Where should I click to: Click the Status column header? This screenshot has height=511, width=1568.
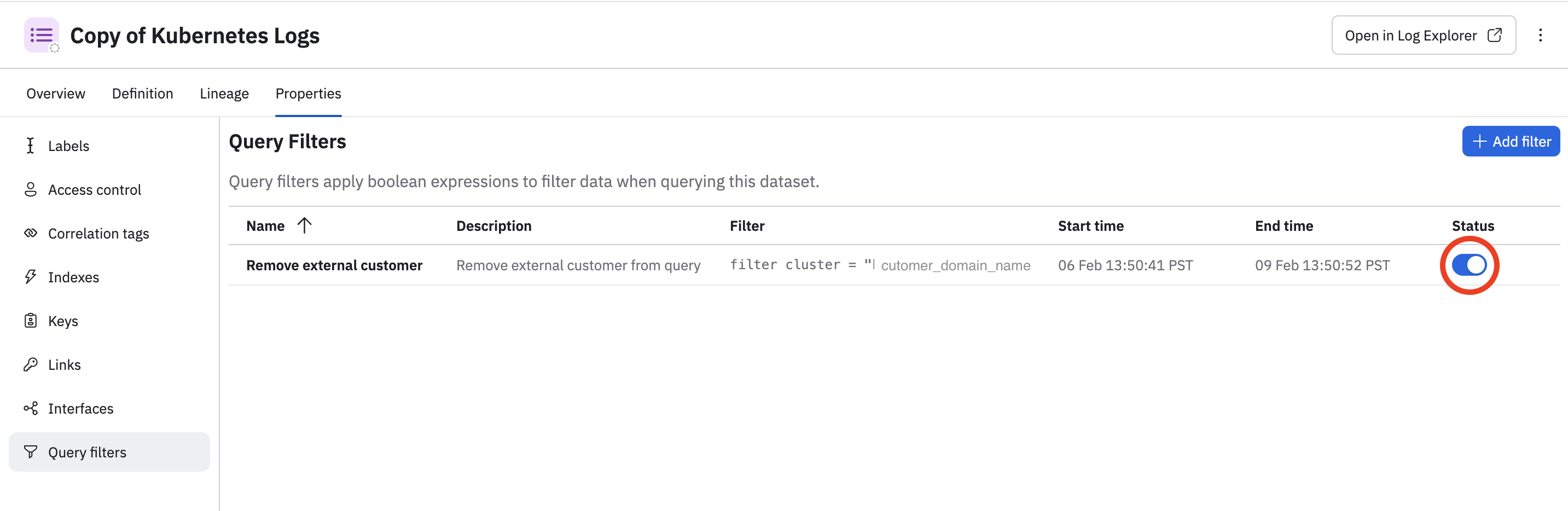(x=1472, y=226)
